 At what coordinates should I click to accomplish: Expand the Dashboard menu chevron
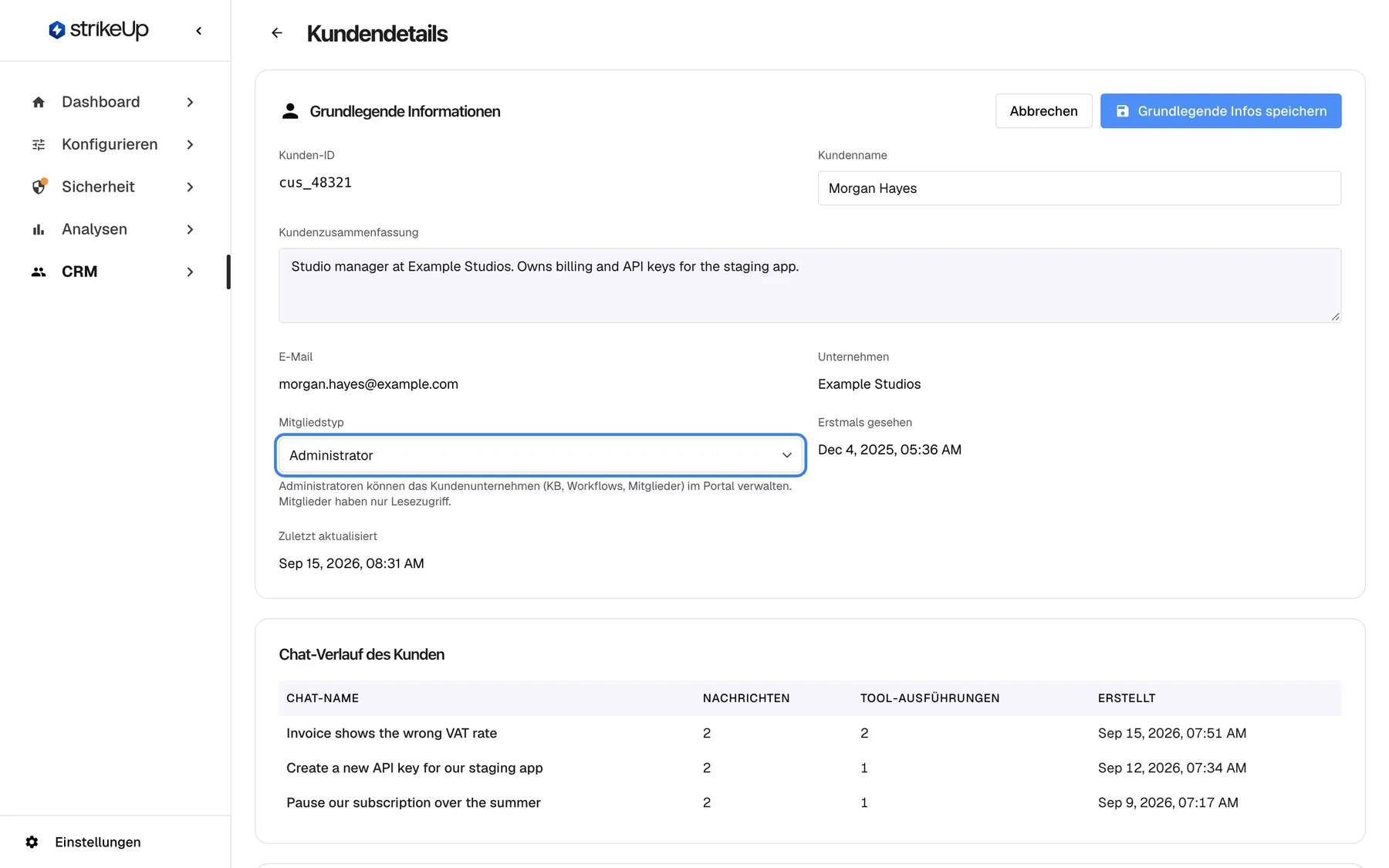pyautogui.click(x=190, y=103)
